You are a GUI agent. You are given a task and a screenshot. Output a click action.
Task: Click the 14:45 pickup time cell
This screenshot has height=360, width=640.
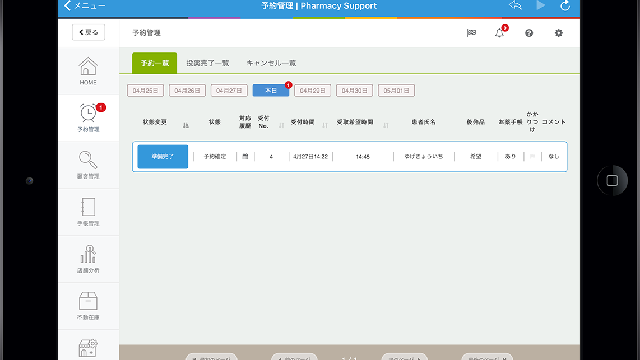(x=363, y=156)
